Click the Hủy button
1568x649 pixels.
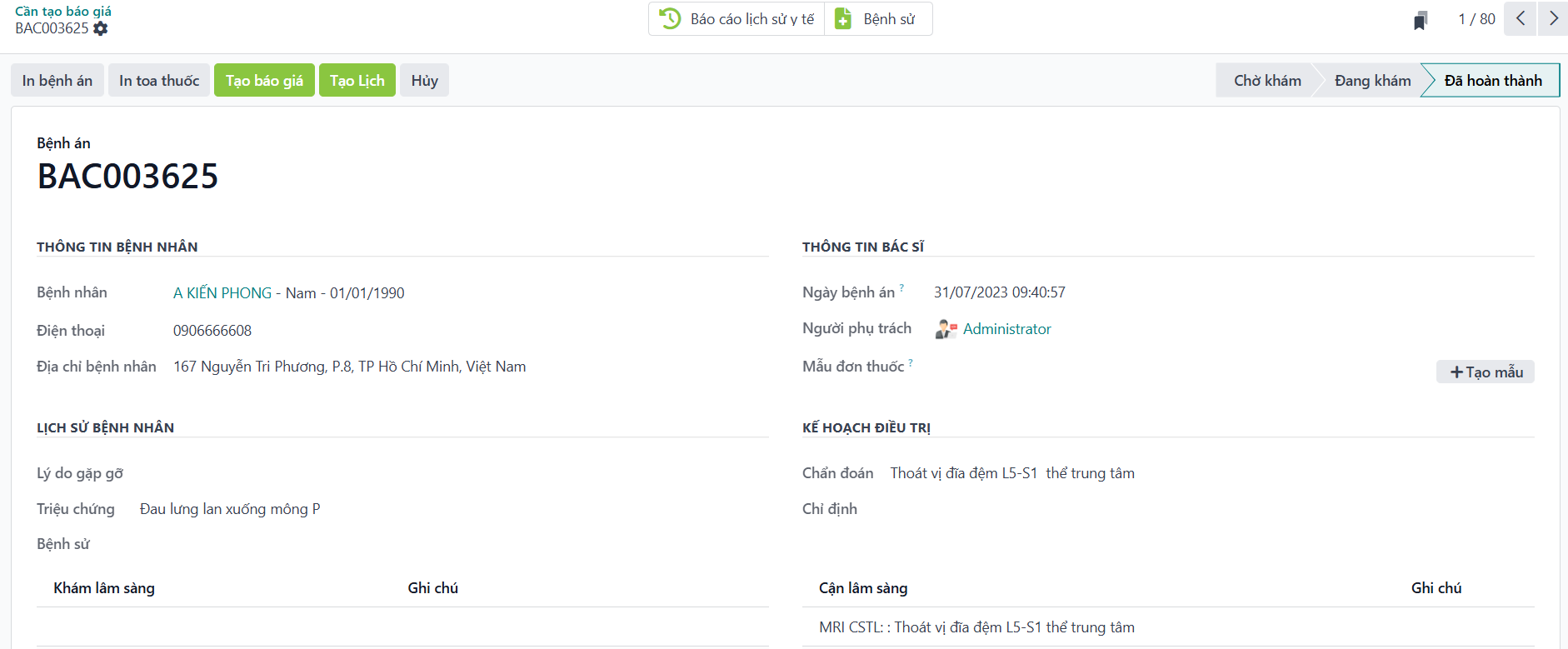[x=424, y=81]
